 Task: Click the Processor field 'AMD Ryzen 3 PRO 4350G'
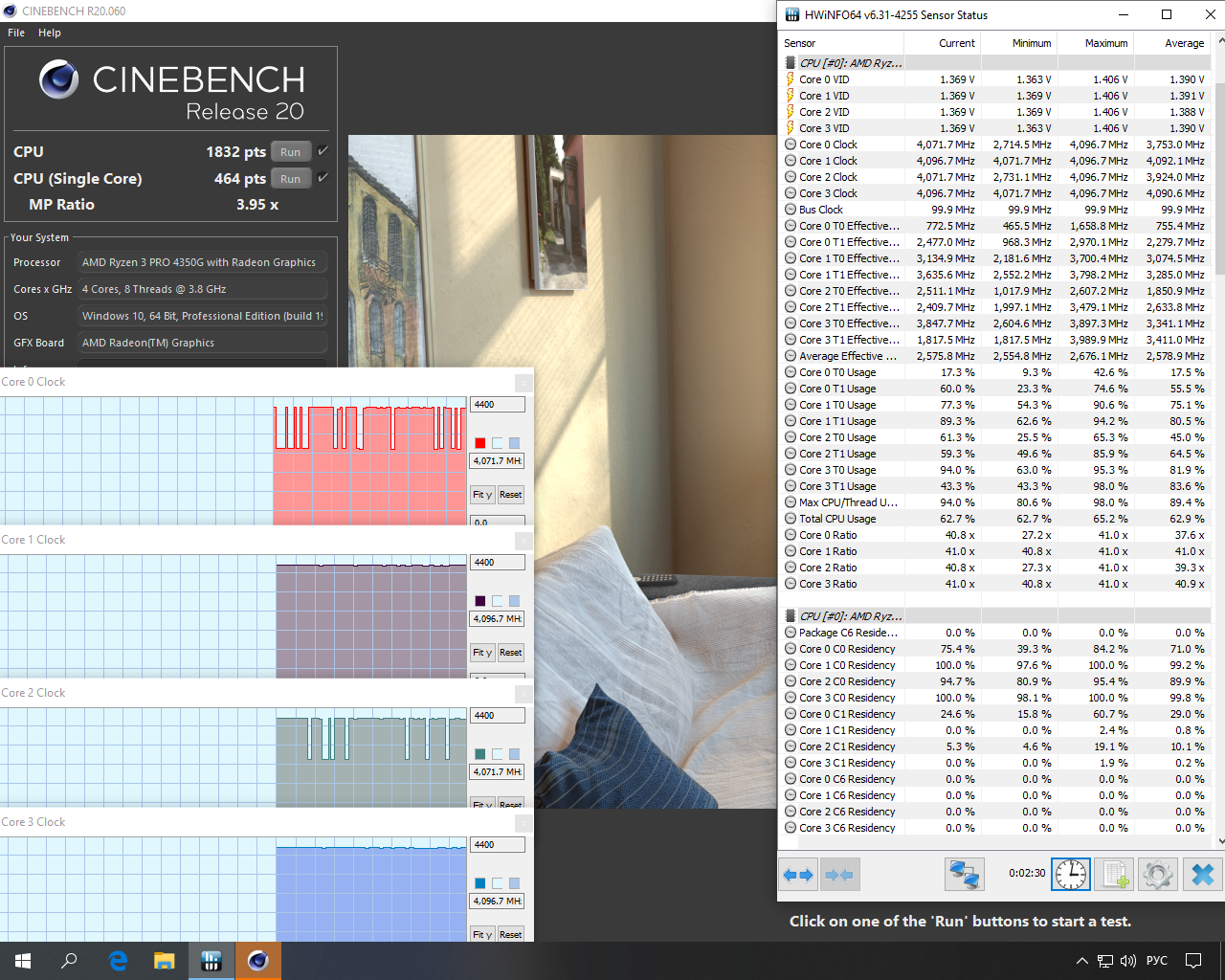tap(202, 262)
